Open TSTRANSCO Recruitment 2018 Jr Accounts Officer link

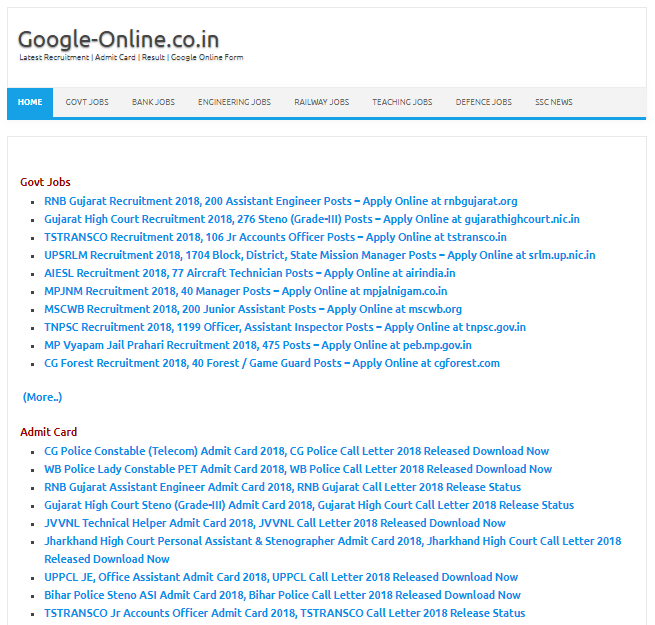[275, 237]
